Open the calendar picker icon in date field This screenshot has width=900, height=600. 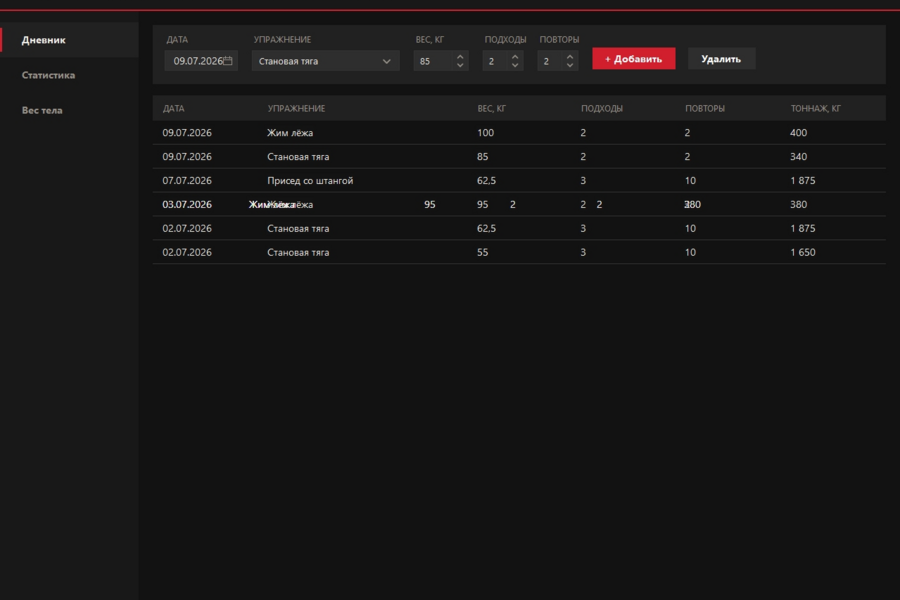click(x=228, y=61)
